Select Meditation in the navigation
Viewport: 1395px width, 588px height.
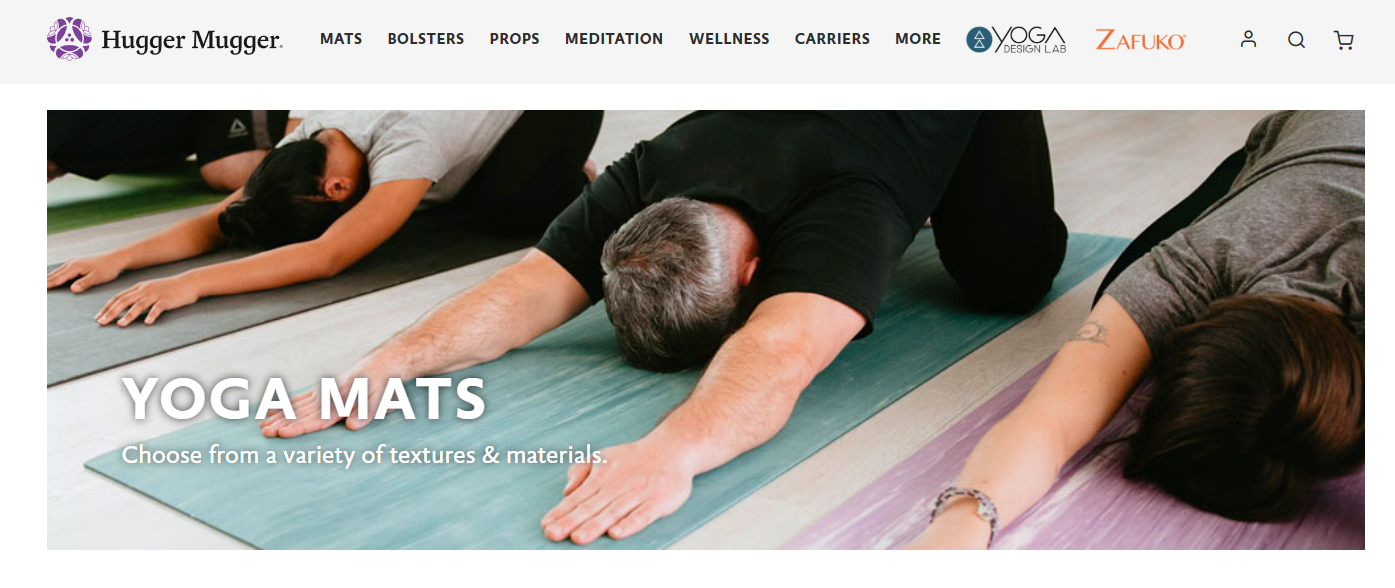tap(614, 39)
